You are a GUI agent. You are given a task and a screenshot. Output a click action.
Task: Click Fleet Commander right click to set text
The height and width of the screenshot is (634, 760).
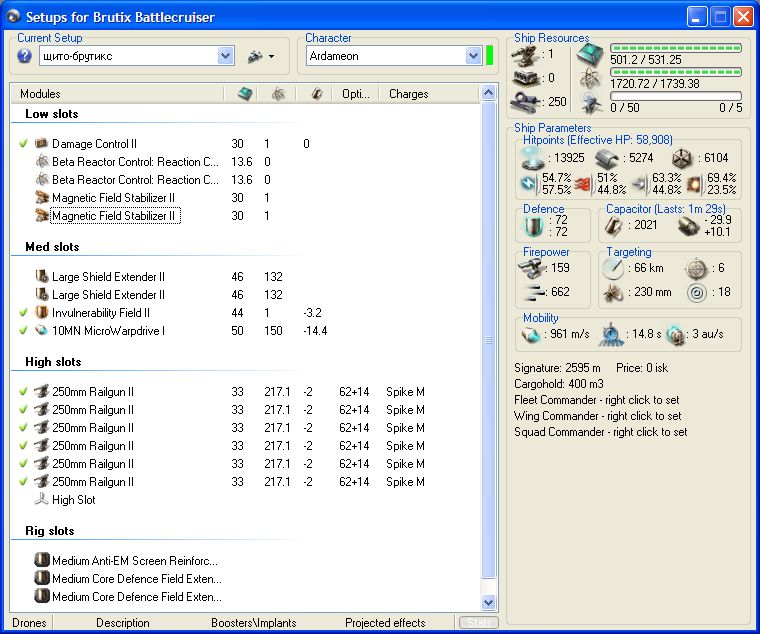tap(596, 400)
